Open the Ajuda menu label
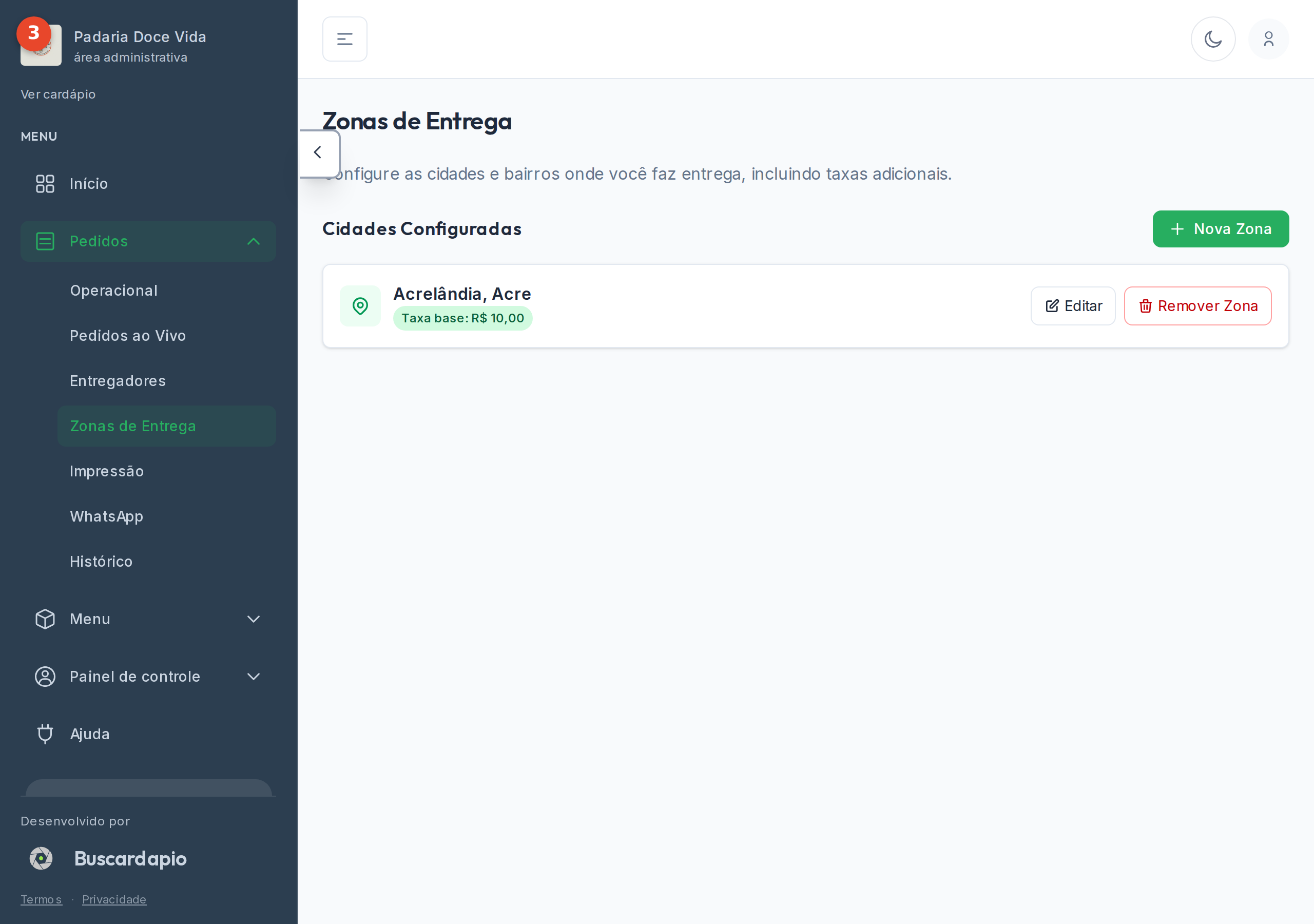The height and width of the screenshot is (924, 1314). [90, 735]
